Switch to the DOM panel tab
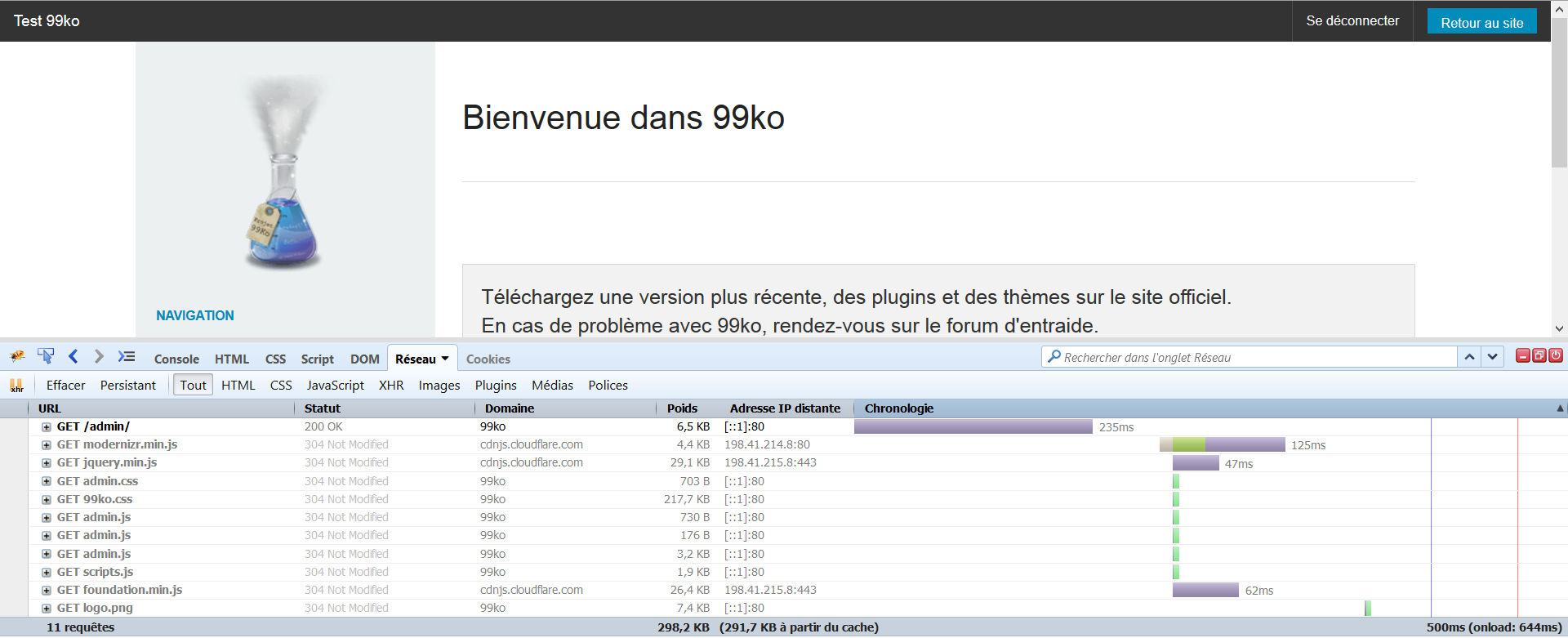1568x638 pixels. 365,359
